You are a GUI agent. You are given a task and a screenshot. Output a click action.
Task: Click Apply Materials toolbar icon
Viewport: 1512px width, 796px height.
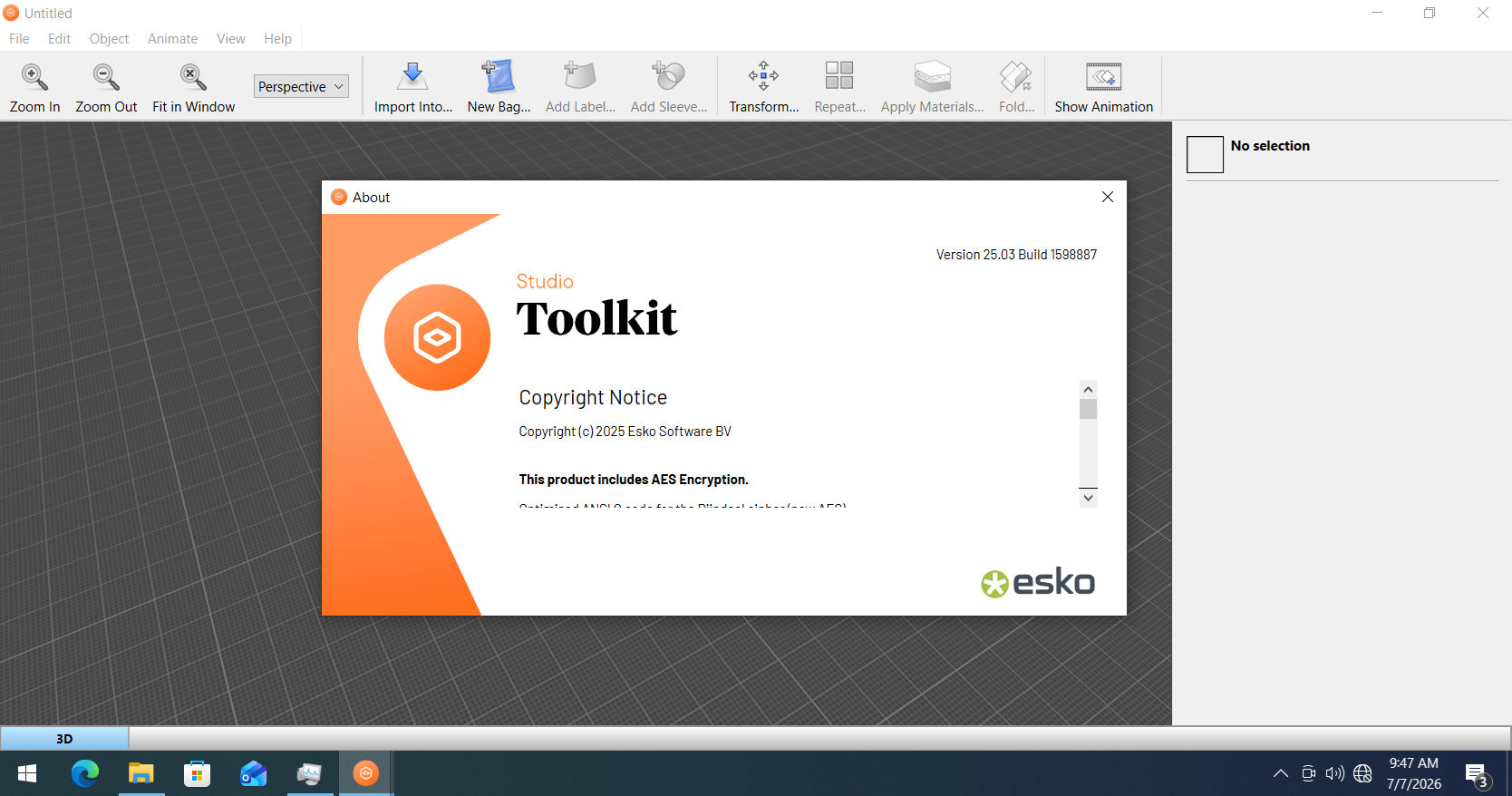pos(932,77)
